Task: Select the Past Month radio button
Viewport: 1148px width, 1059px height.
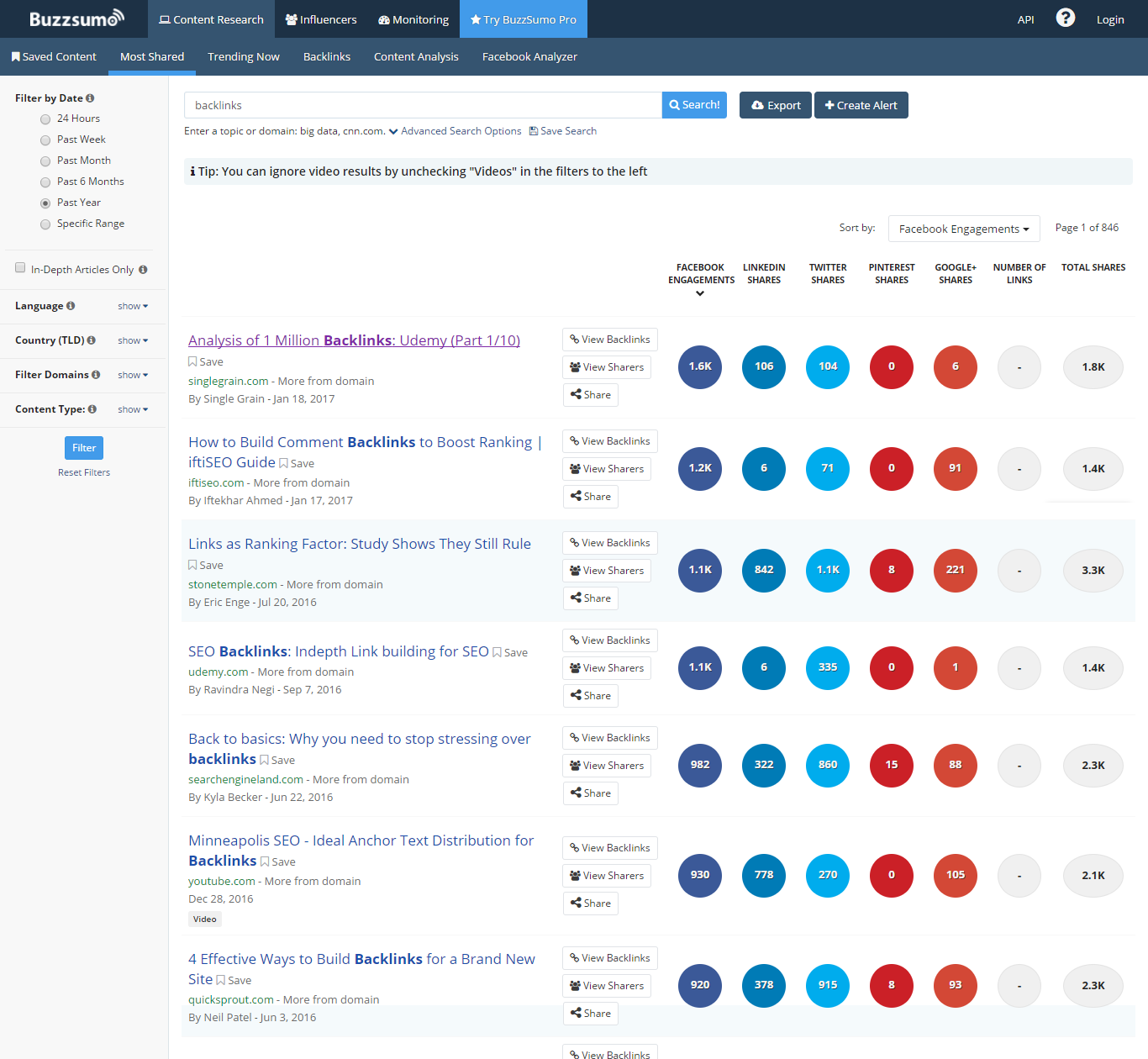Action: click(45, 161)
